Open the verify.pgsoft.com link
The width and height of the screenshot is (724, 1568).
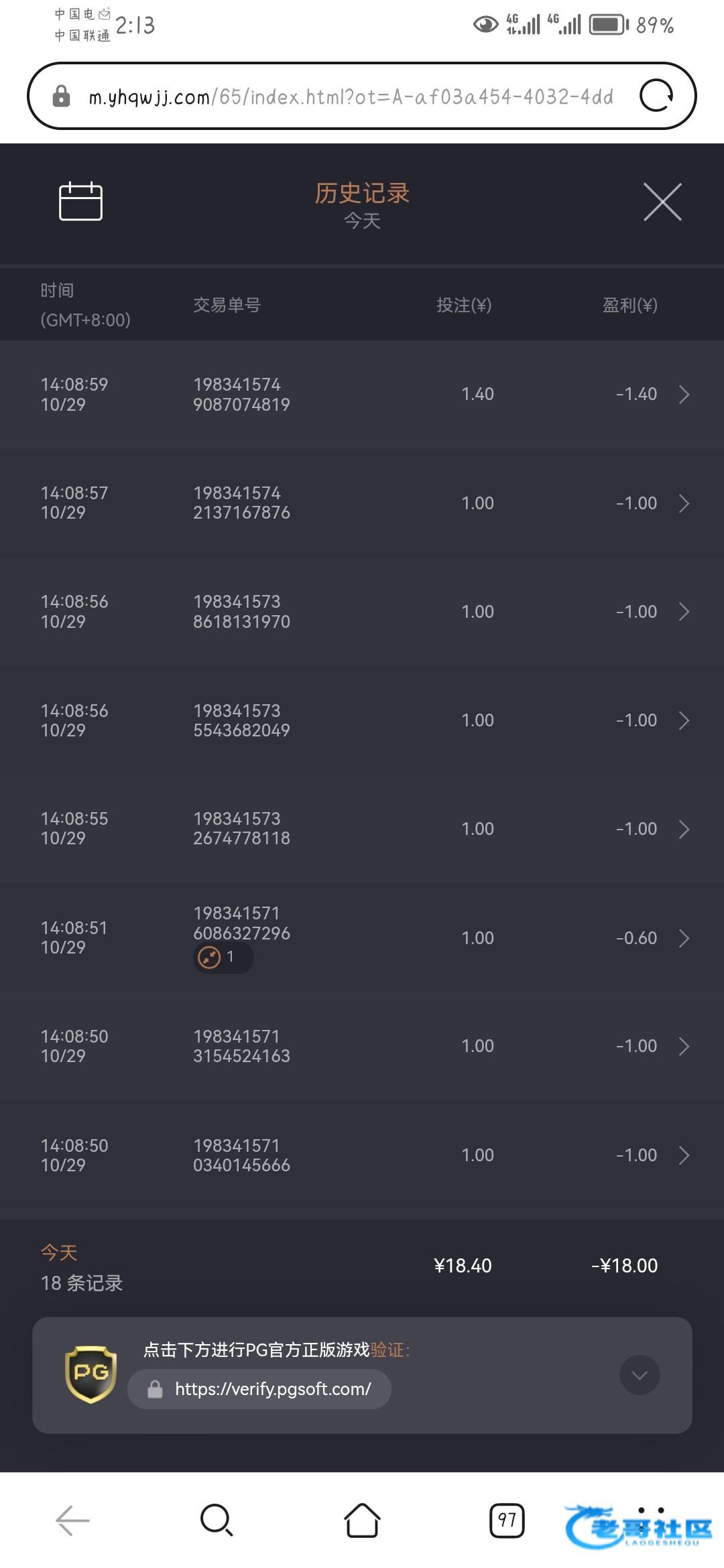pos(272,1389)
